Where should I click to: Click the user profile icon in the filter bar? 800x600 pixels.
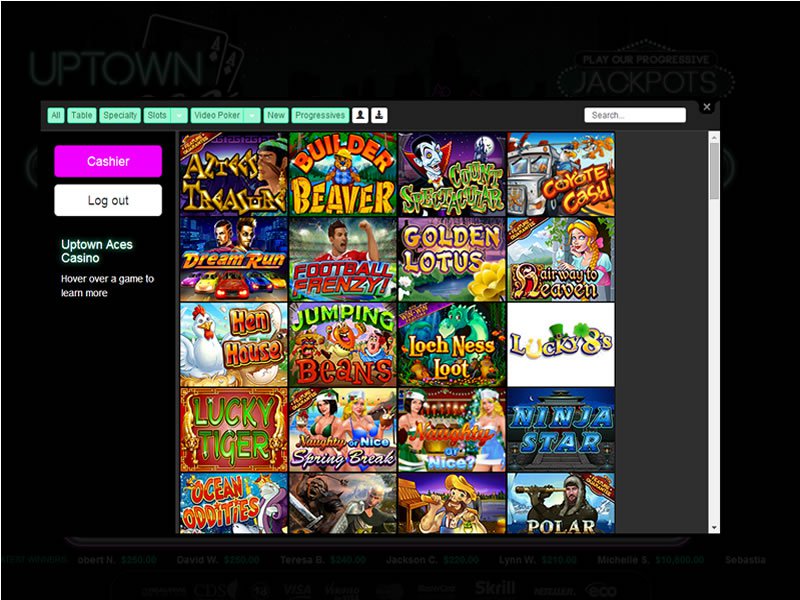pos(360,115)
